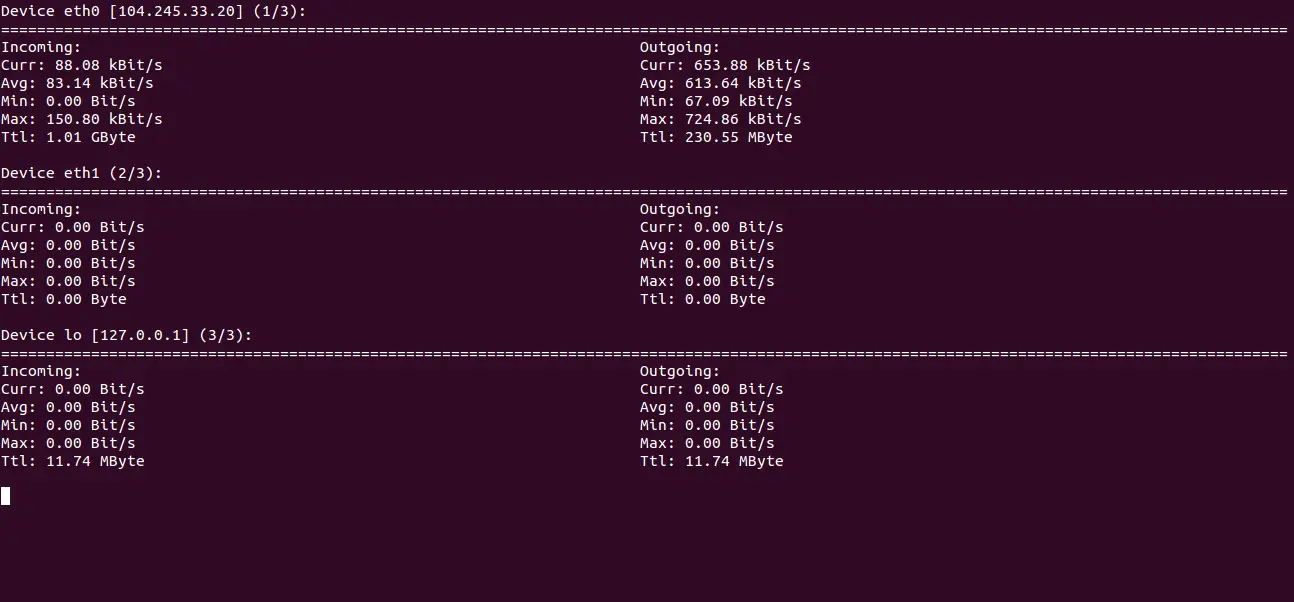
Task: Click the Device lo [127.0.0.1] header
Action: [127, 335]
